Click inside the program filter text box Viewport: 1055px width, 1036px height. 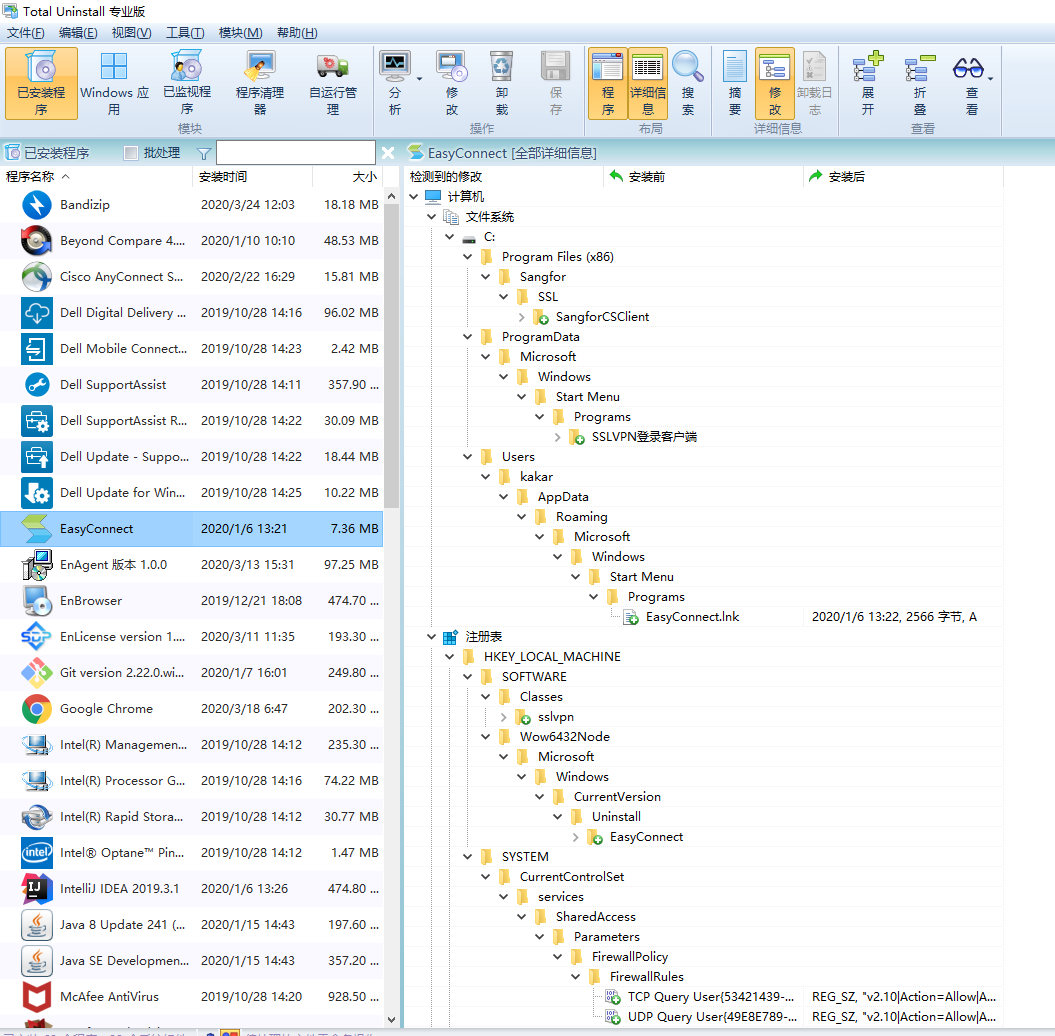tap(295, 151)
